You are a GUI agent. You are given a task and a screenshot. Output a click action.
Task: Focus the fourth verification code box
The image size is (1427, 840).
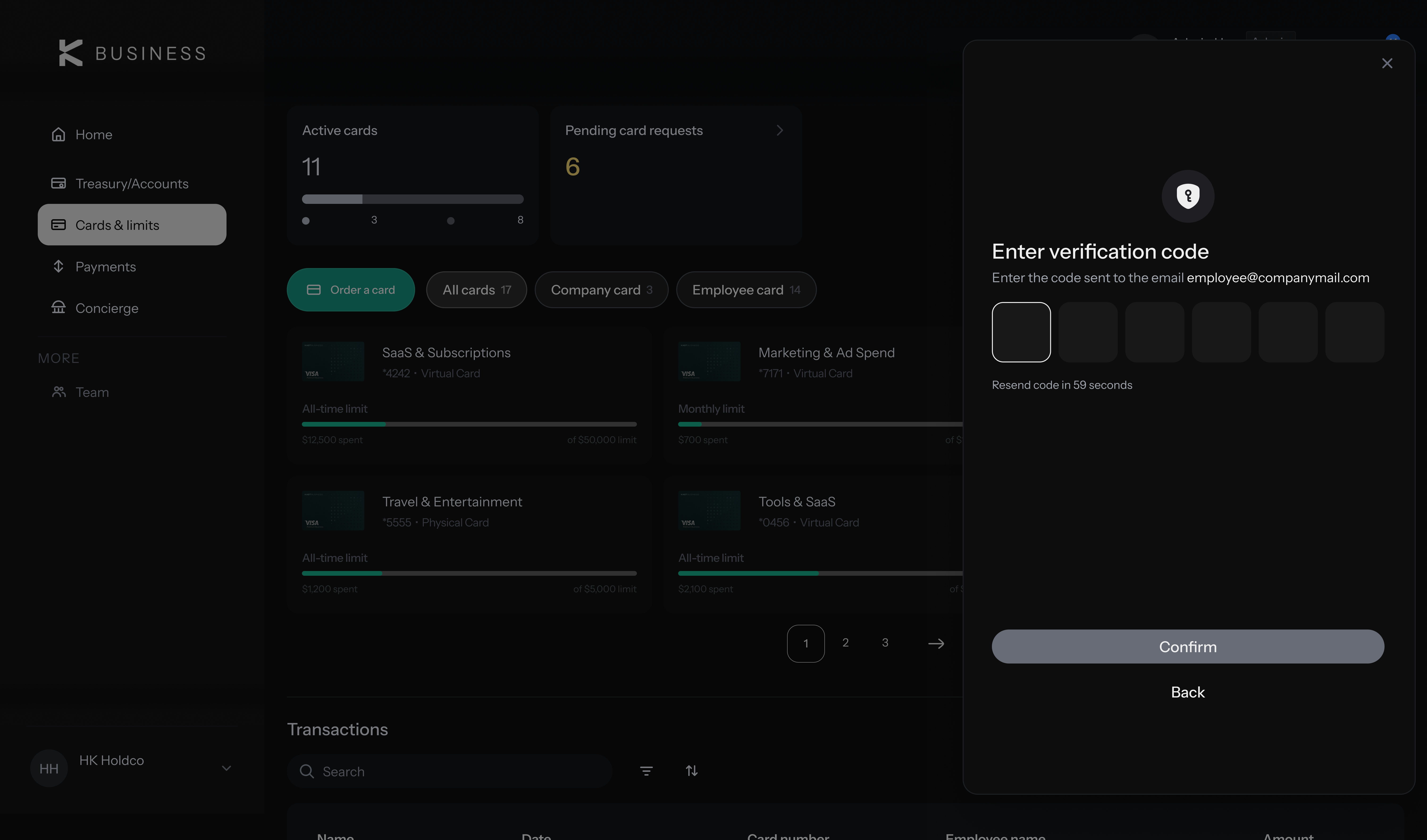[x=1221, y=332]
